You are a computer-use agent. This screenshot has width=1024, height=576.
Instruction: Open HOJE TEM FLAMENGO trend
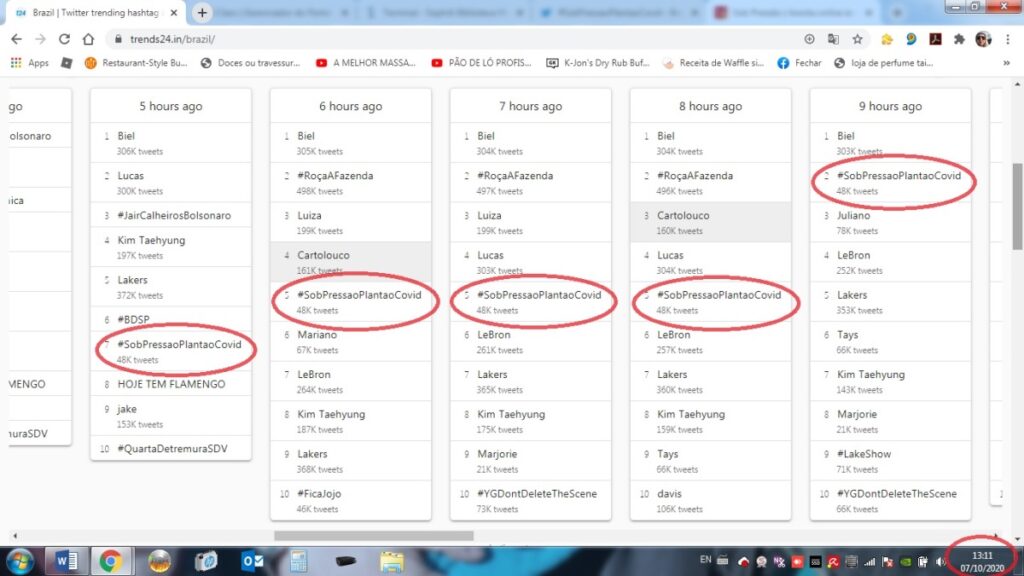click(x=171, y=384)
